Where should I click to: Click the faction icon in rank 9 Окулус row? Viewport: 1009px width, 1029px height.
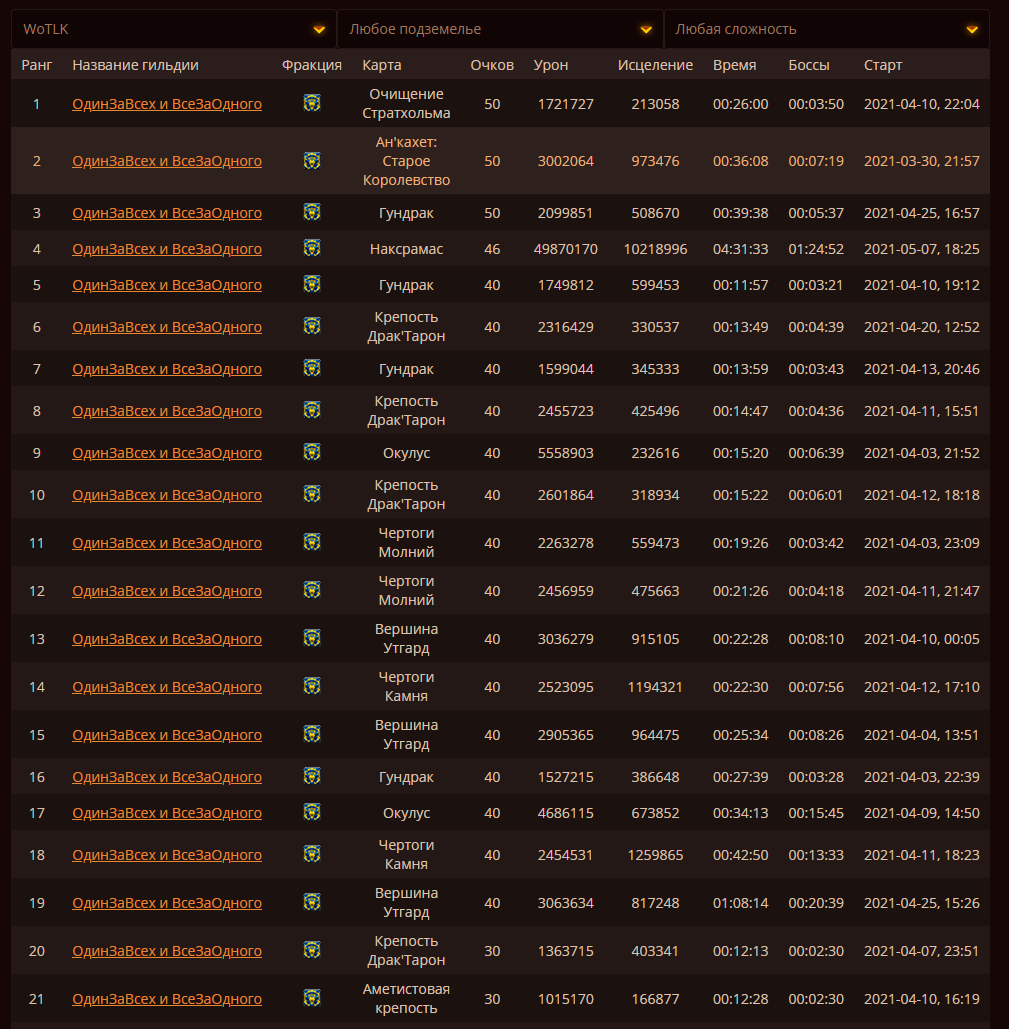coord(312,452)
